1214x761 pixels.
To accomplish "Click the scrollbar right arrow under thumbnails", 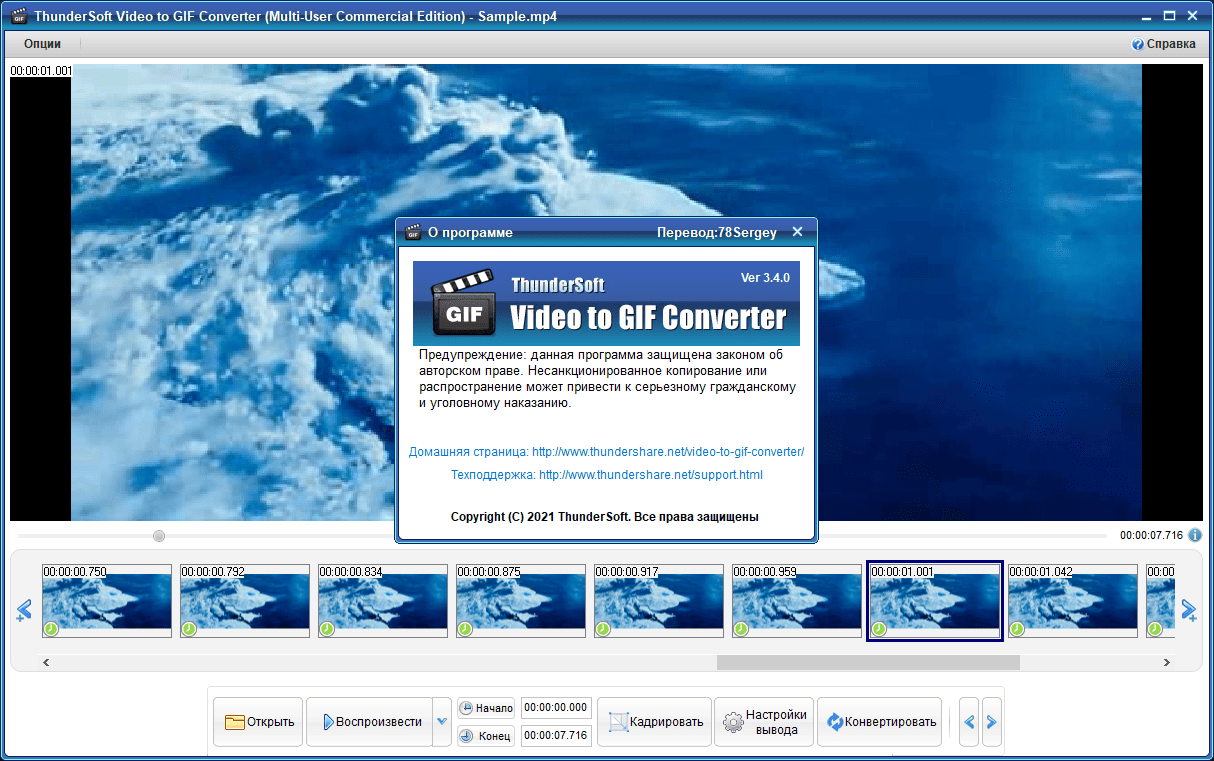I will point(1166,662).
